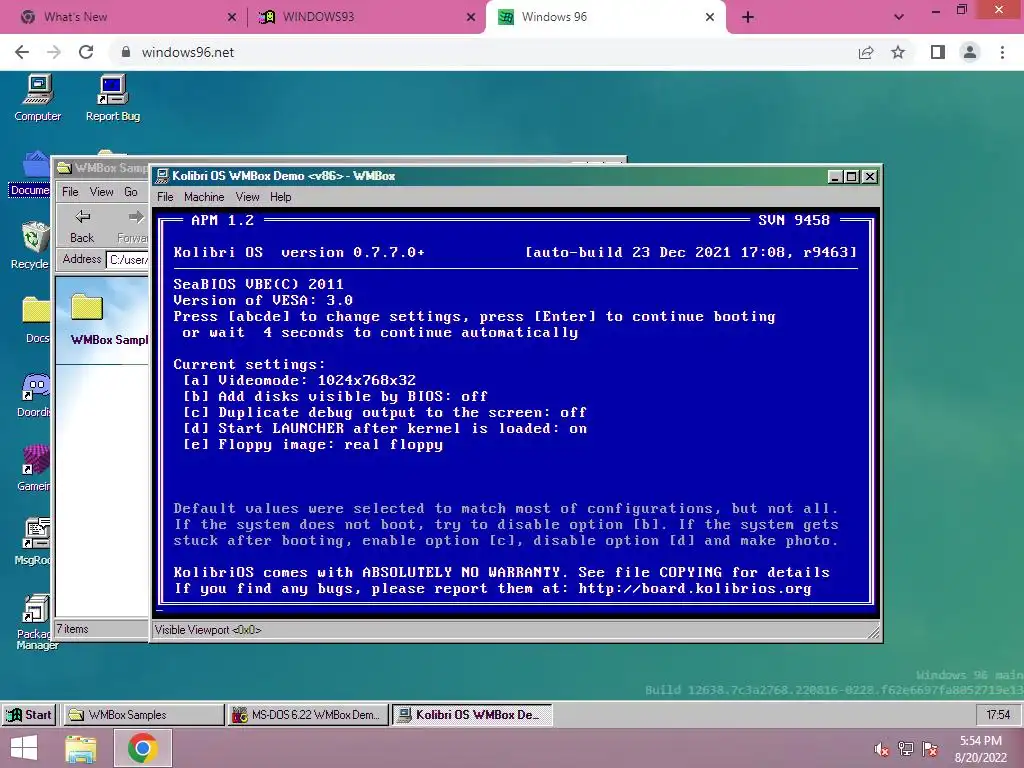Open the Chrome profile avatar

(970, 52)
